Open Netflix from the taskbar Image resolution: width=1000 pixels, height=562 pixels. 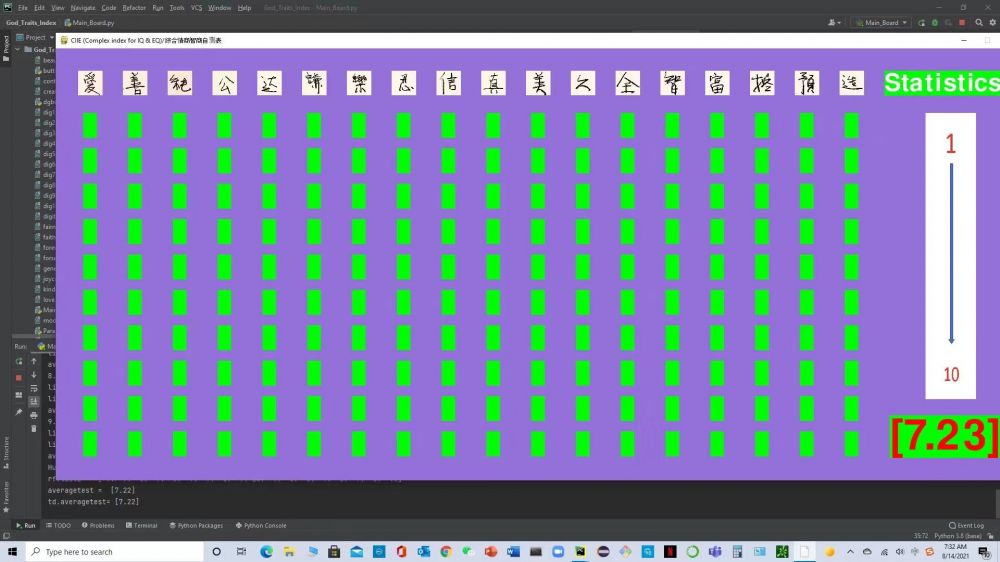click(x=669, y=551)
